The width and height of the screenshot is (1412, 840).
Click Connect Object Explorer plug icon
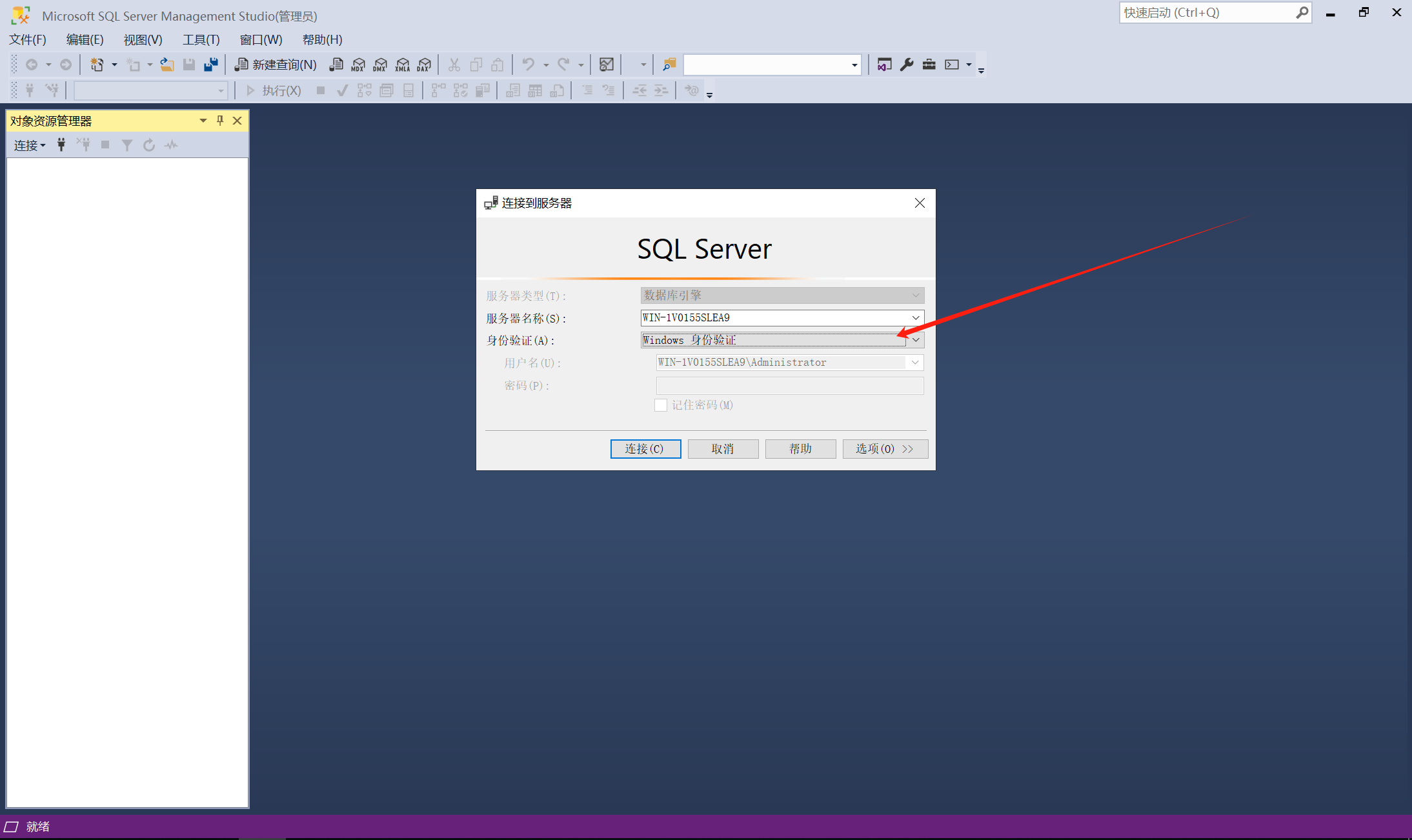(61, 145)
